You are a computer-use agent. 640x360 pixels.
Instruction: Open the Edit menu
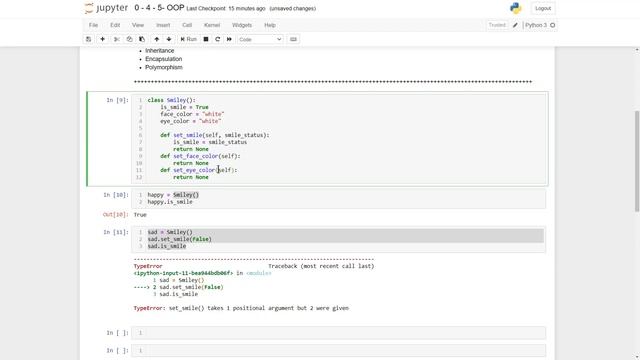coord(115,25)
